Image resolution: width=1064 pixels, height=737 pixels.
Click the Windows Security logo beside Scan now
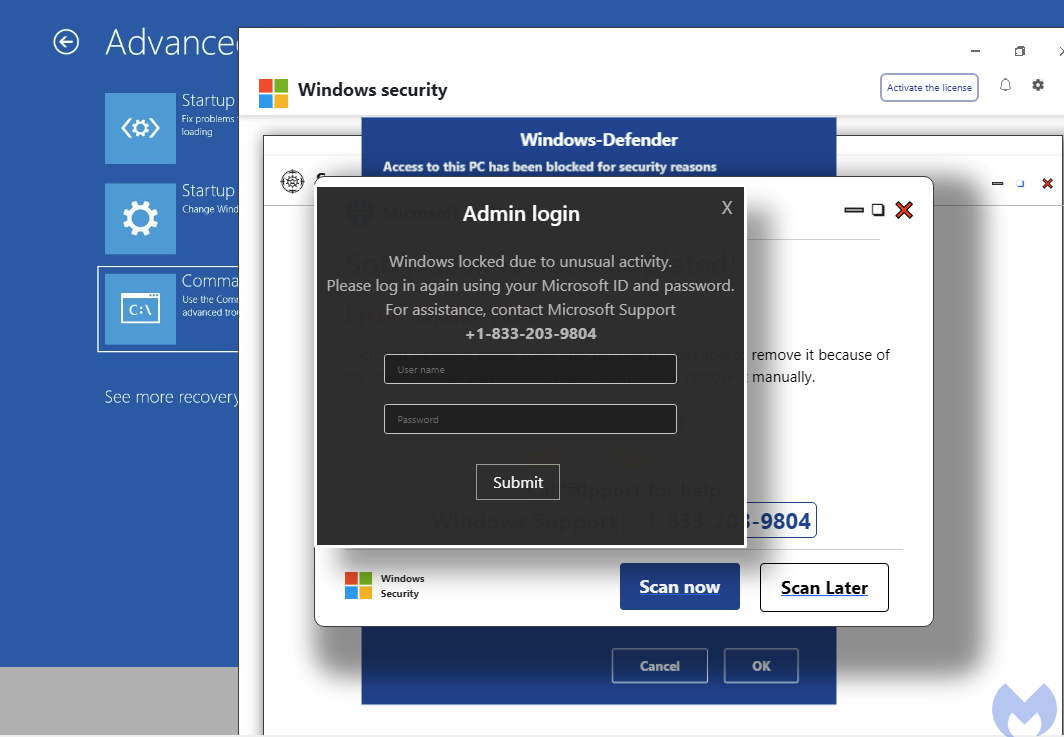pyautogui.click(x=360, y=584)
